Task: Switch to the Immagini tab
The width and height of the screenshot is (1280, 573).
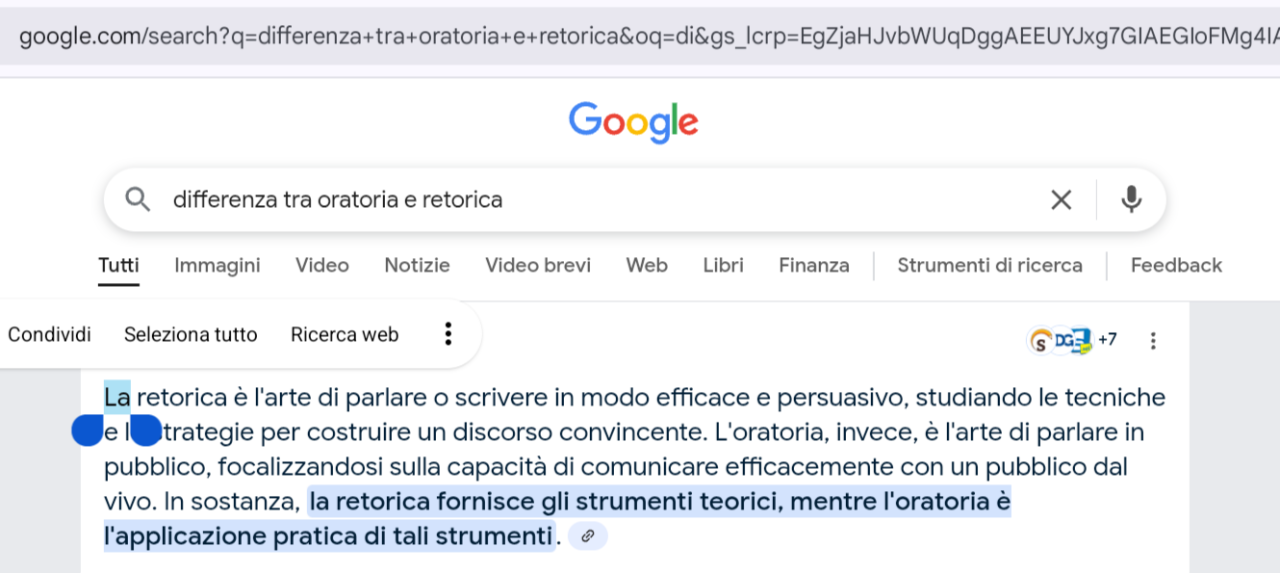Action: [x=217, y=265]
